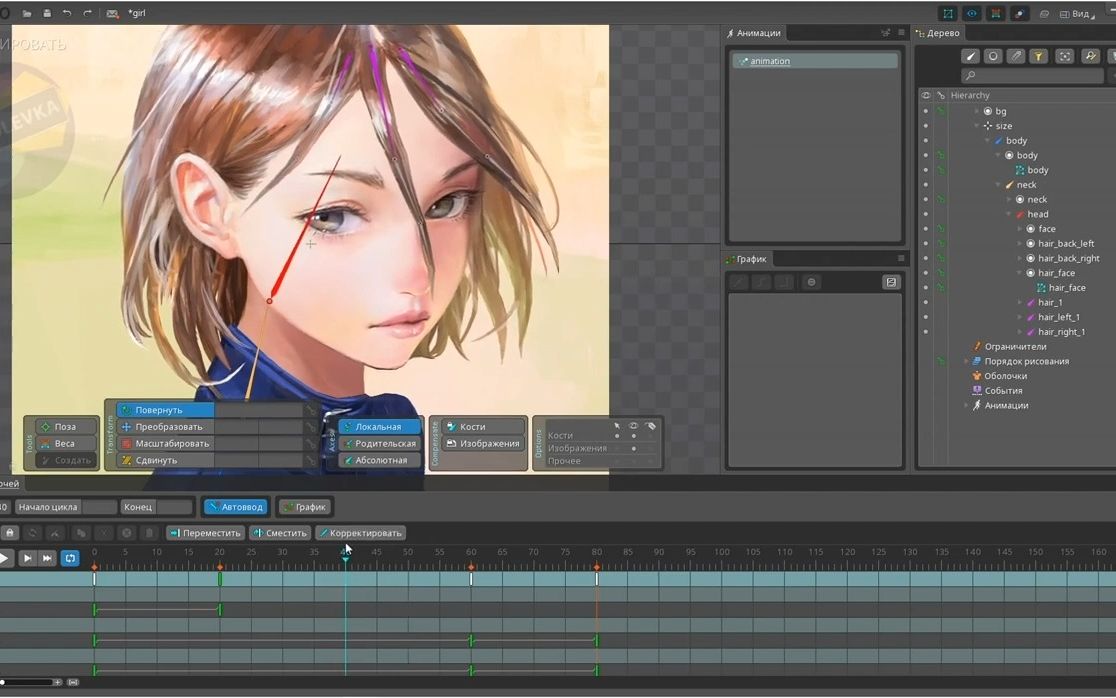Click the red mesh grid viewport icon
The image size is (1116, 698).
pos(995,14)
